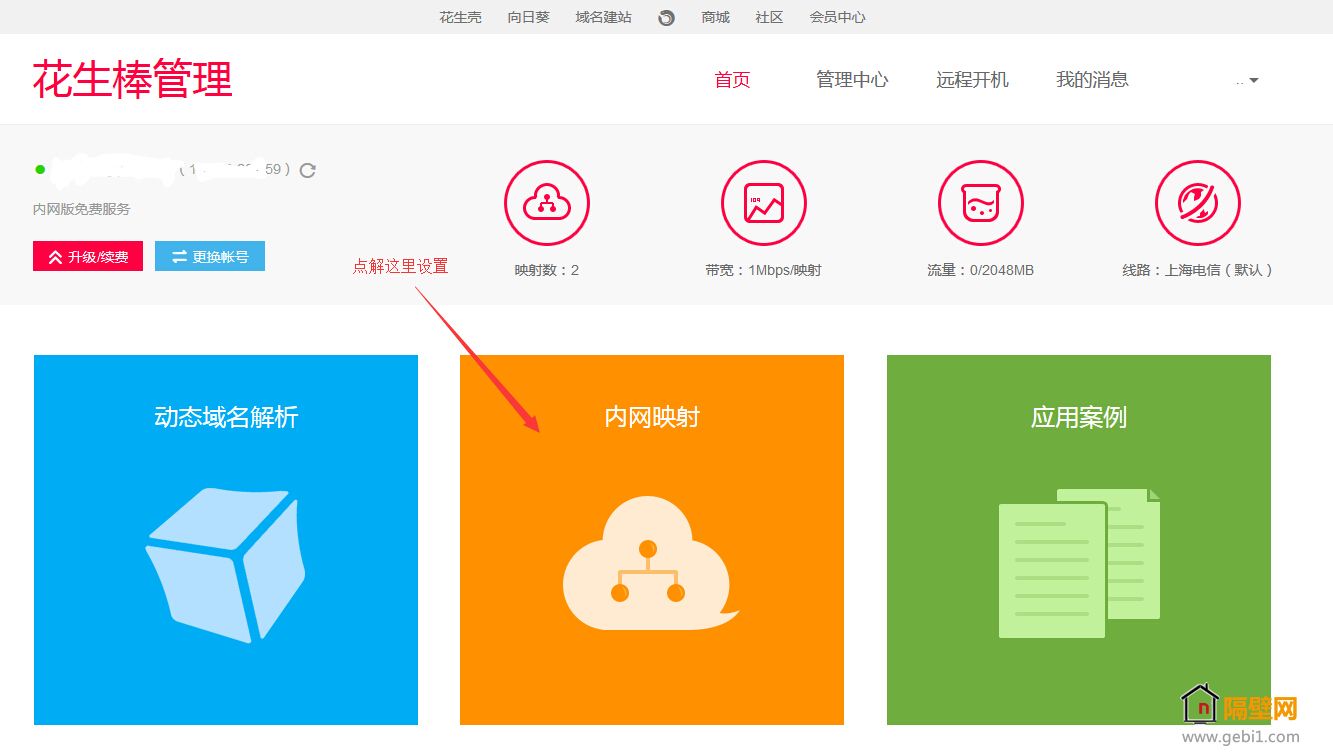This screenshot has height=755, width=1333.
Task: Click the 线路：上海电信（默认） label
Action: click(x=1198, y=270)
